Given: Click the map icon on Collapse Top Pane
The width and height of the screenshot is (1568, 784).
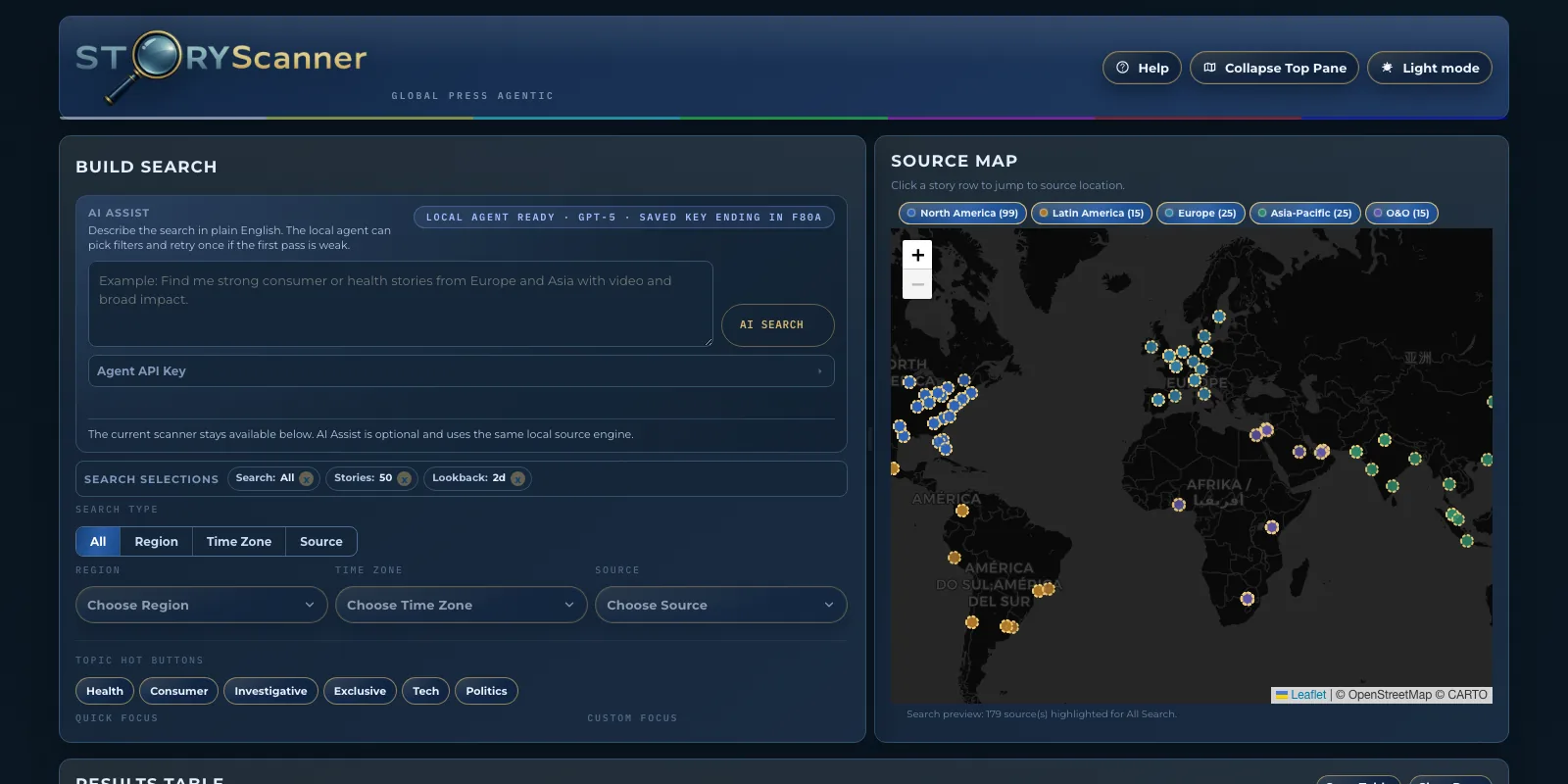Looking at the screenshot, I should point(1209,68).
